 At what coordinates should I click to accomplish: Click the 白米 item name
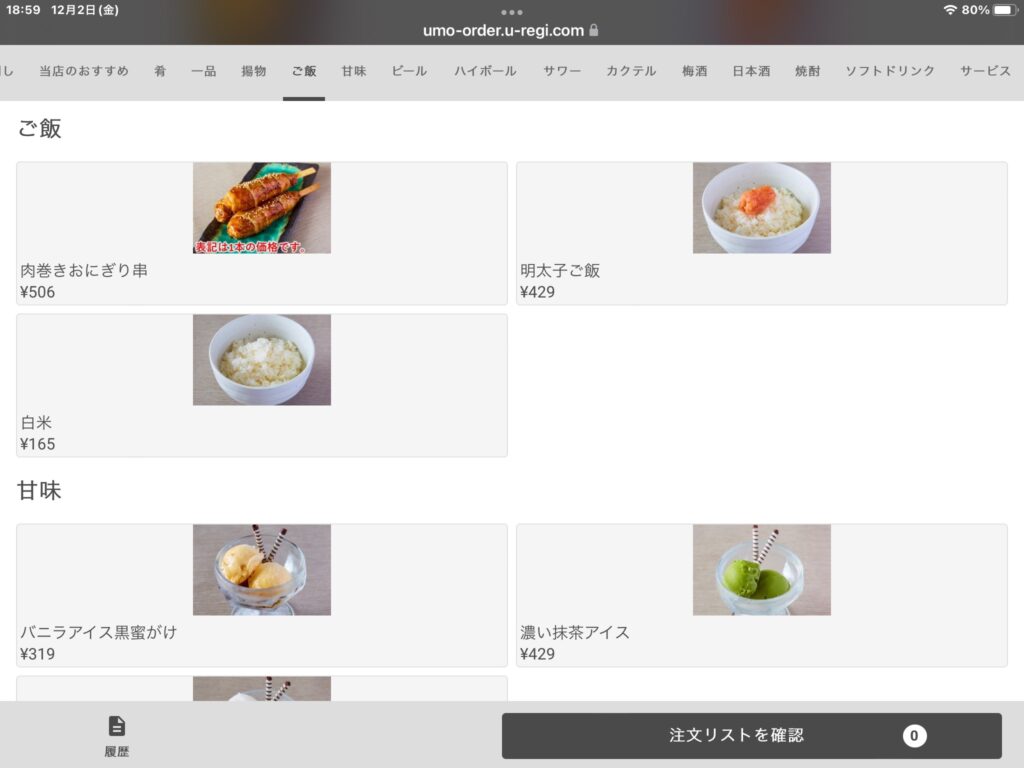[36, 423]
